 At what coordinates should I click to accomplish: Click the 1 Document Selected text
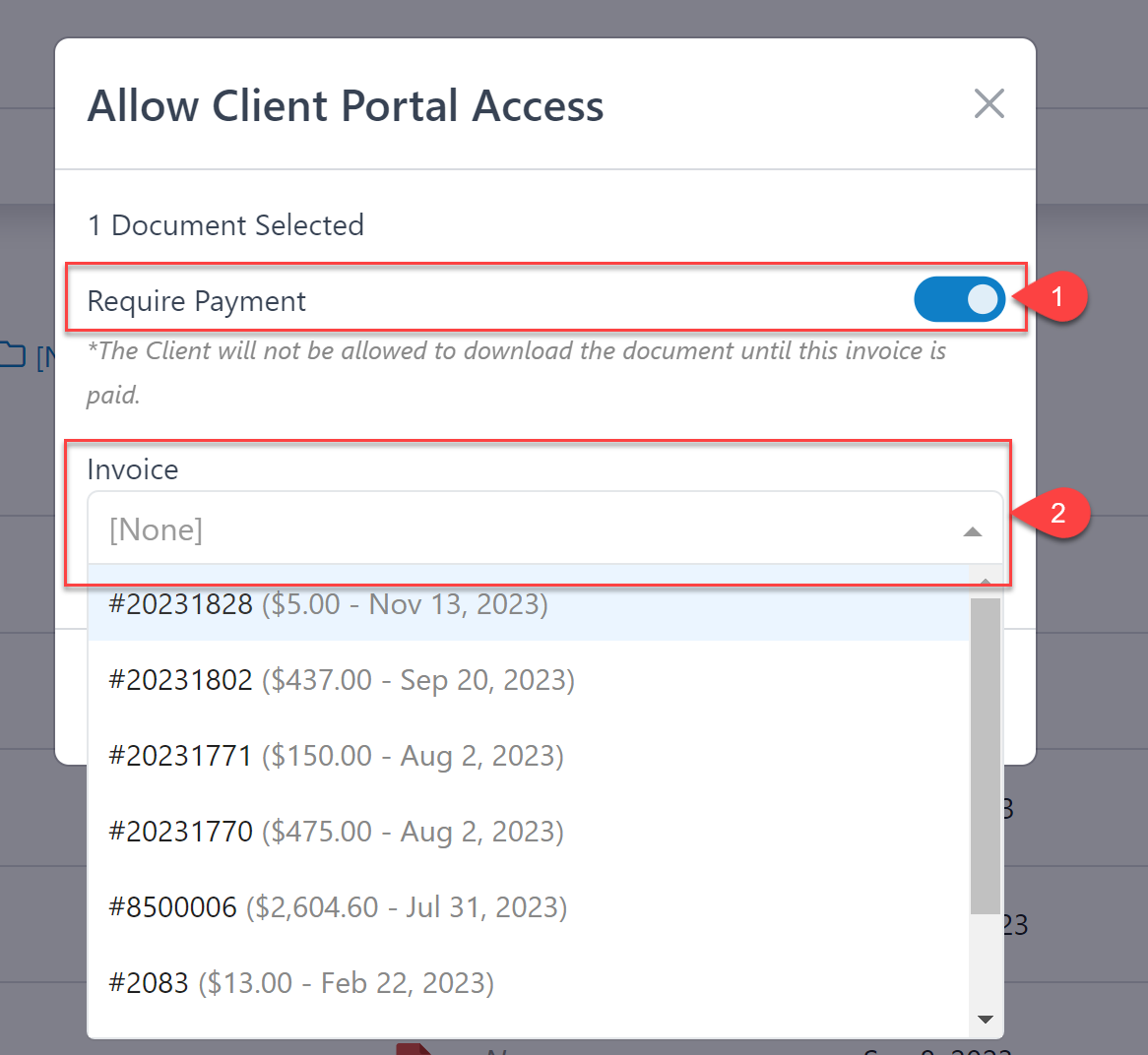(x=225, y=225)
